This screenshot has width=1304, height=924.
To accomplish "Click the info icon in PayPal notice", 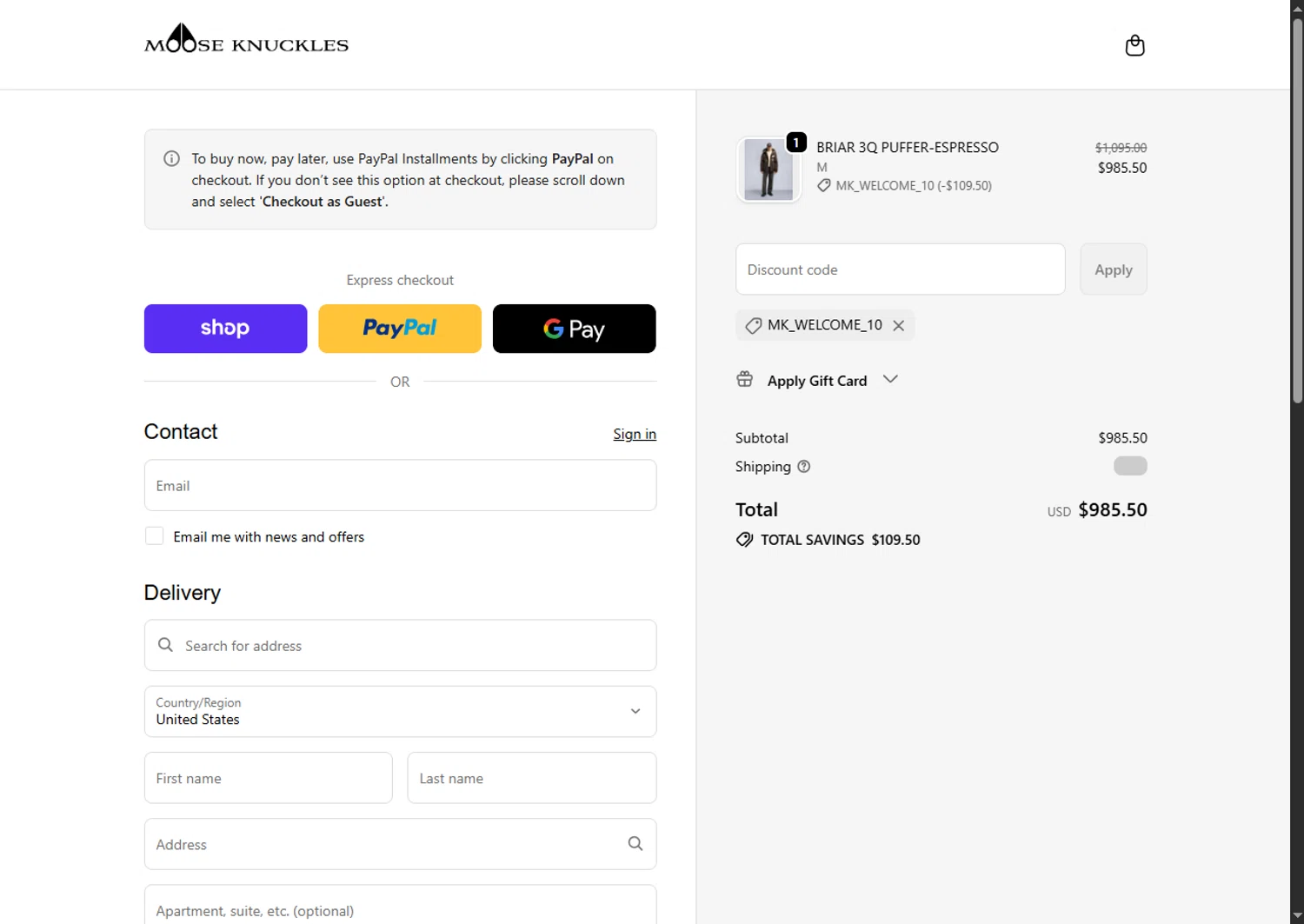I will tap(172, 159).
